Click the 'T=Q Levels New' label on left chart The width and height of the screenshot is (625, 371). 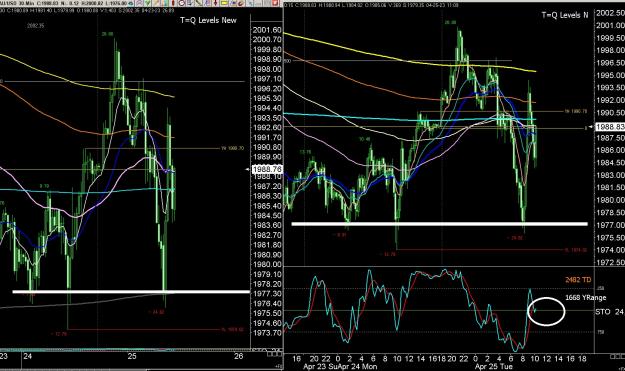tap(208, 20)
